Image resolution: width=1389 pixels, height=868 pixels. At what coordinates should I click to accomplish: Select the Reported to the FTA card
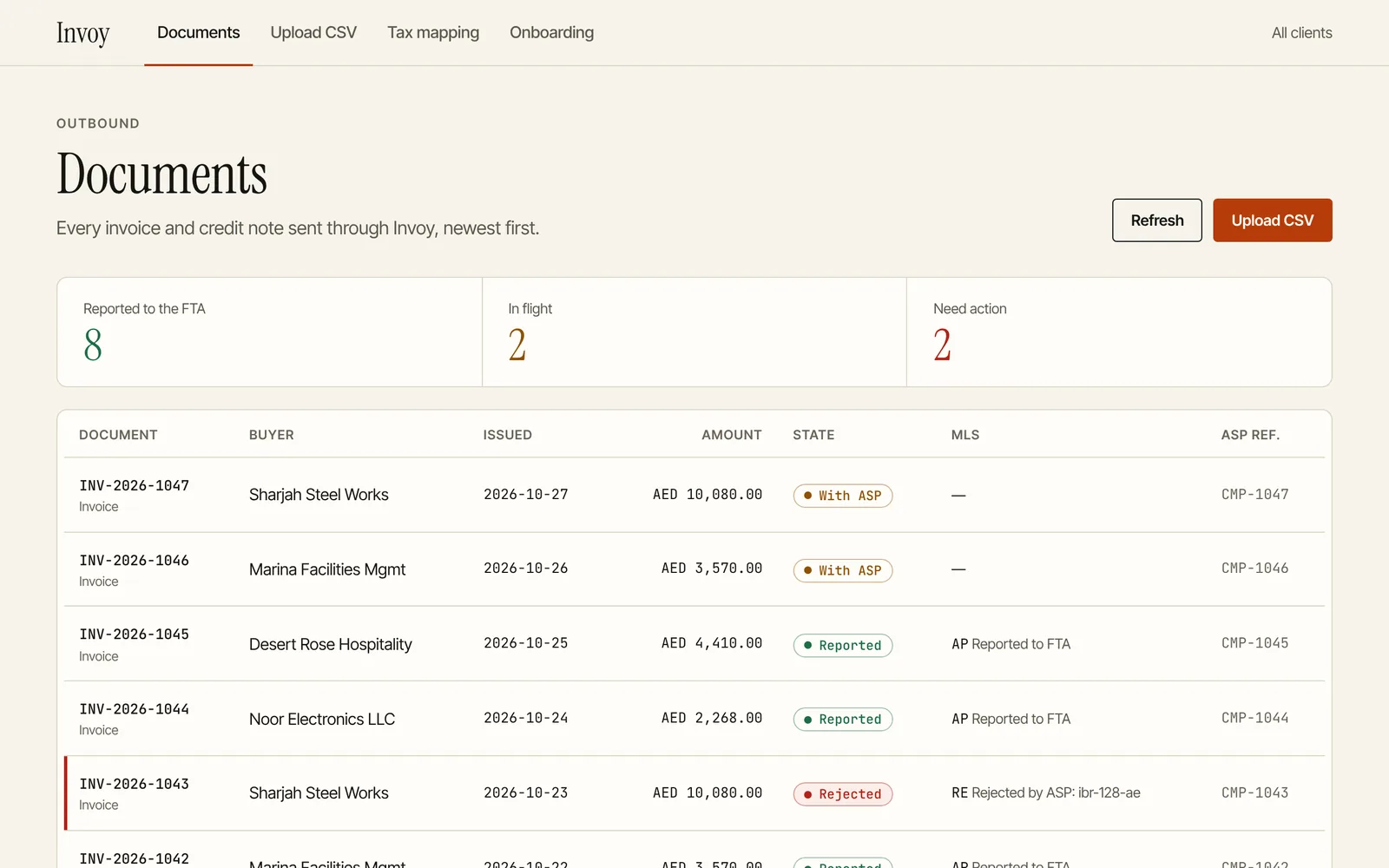(x=269, y=332)
